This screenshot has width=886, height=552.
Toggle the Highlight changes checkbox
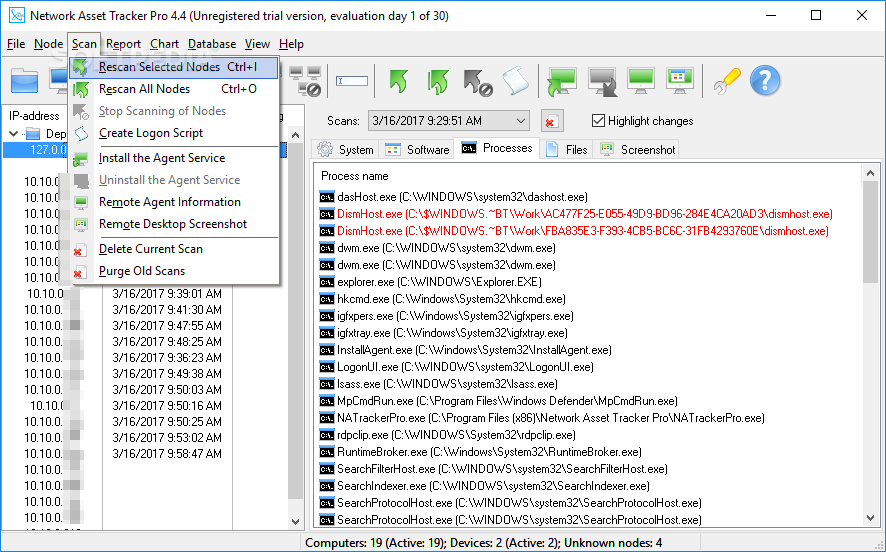tap(598, 120)
